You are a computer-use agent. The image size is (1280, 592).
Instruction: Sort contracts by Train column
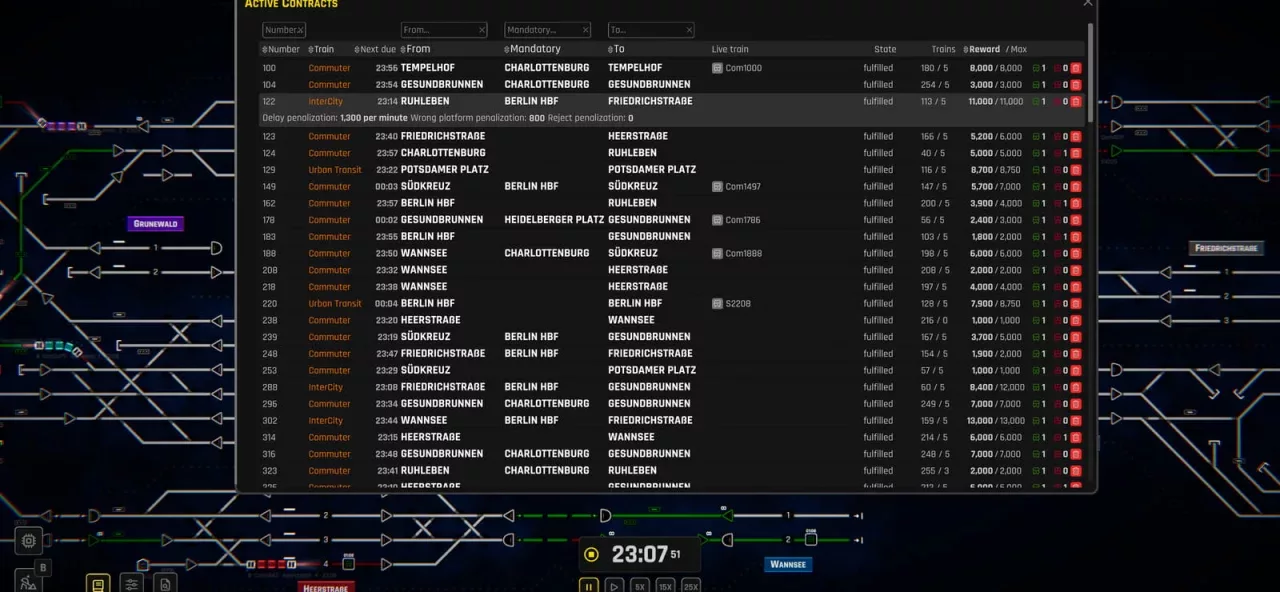point(321,49)
